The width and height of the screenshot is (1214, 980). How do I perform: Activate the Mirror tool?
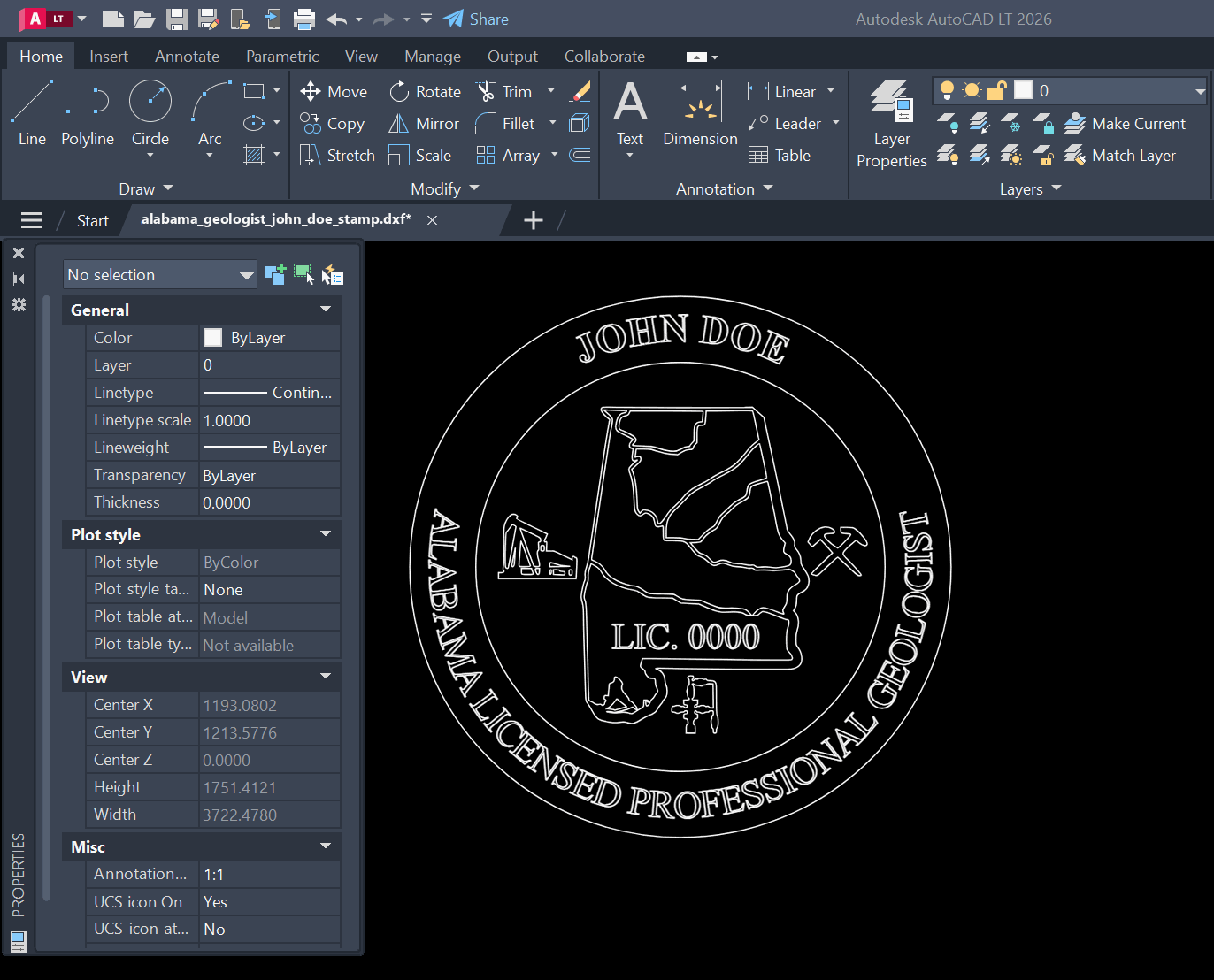[x=424, y=124]
